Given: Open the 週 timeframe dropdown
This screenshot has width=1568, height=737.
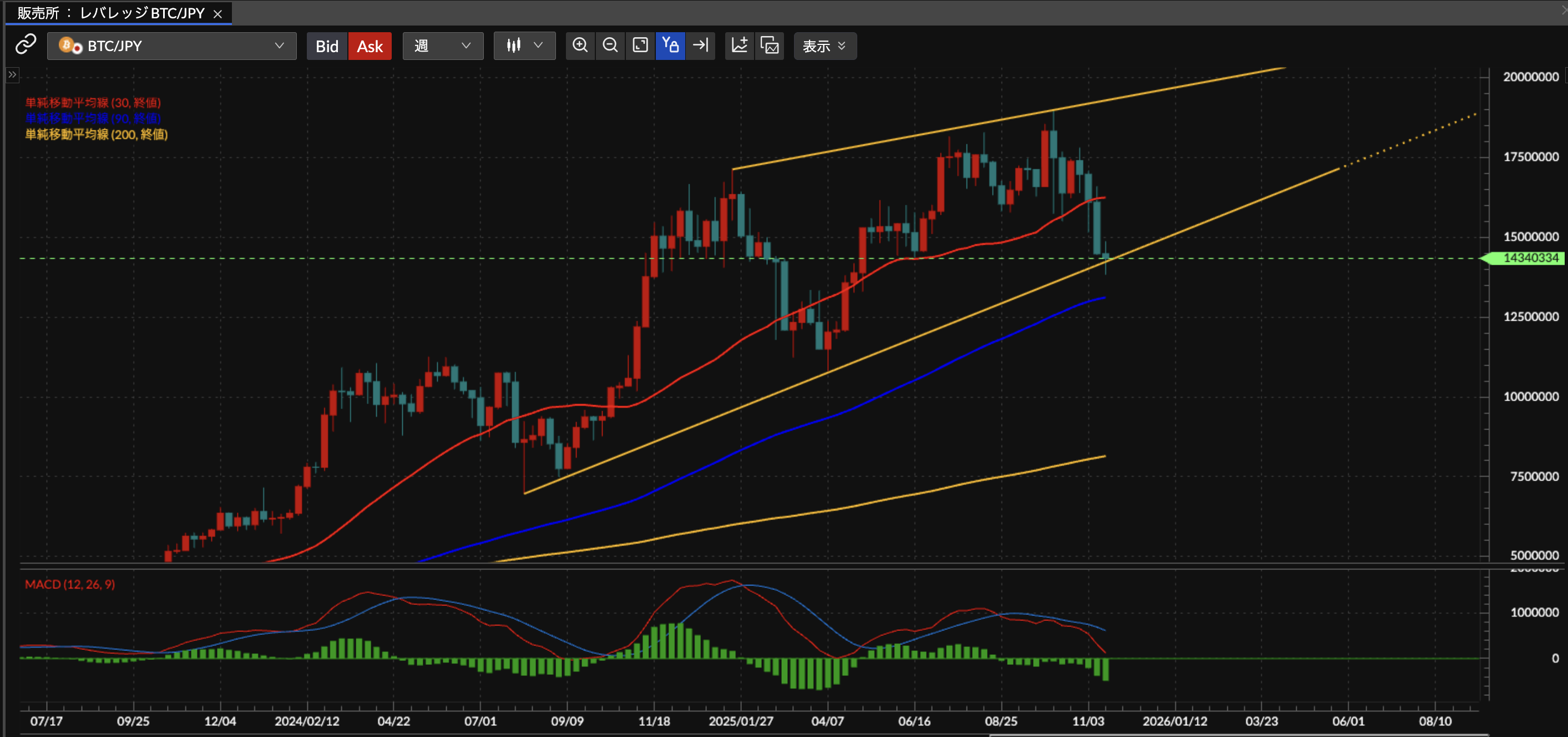Looking at the screenshot, I should pos(443,46).
